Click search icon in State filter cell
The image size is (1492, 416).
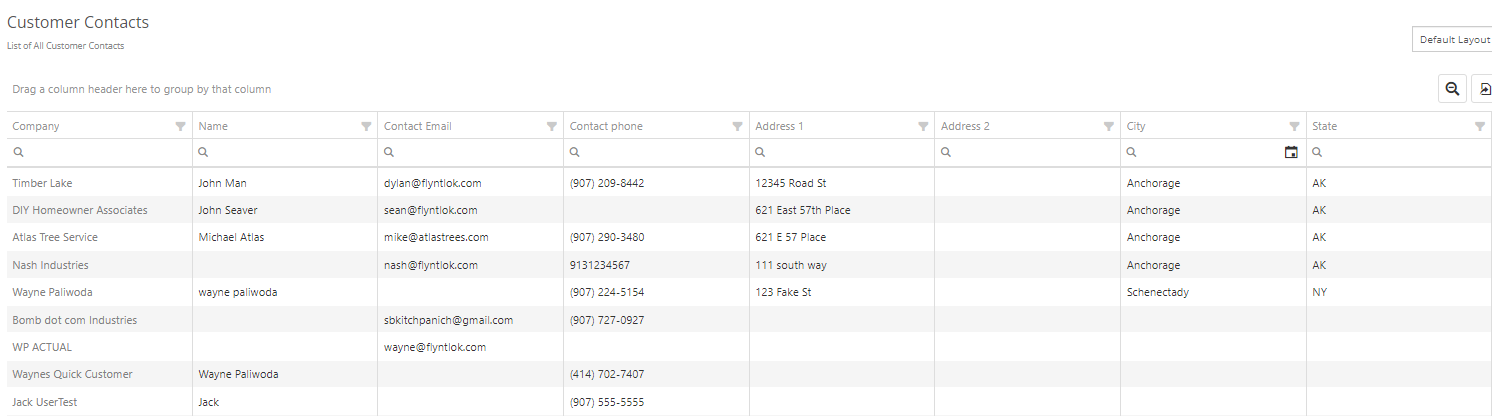click(1317, 153)
